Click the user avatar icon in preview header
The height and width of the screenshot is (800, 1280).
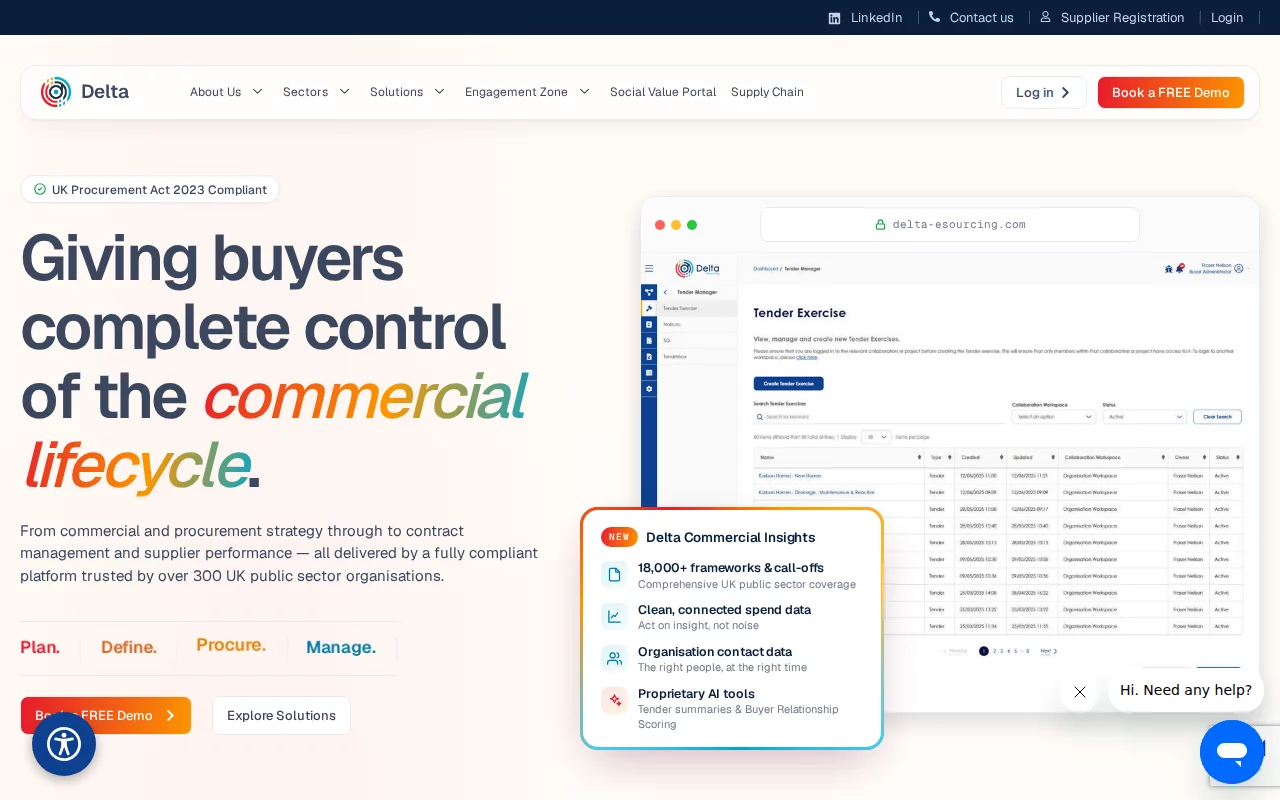(1239, 268)
